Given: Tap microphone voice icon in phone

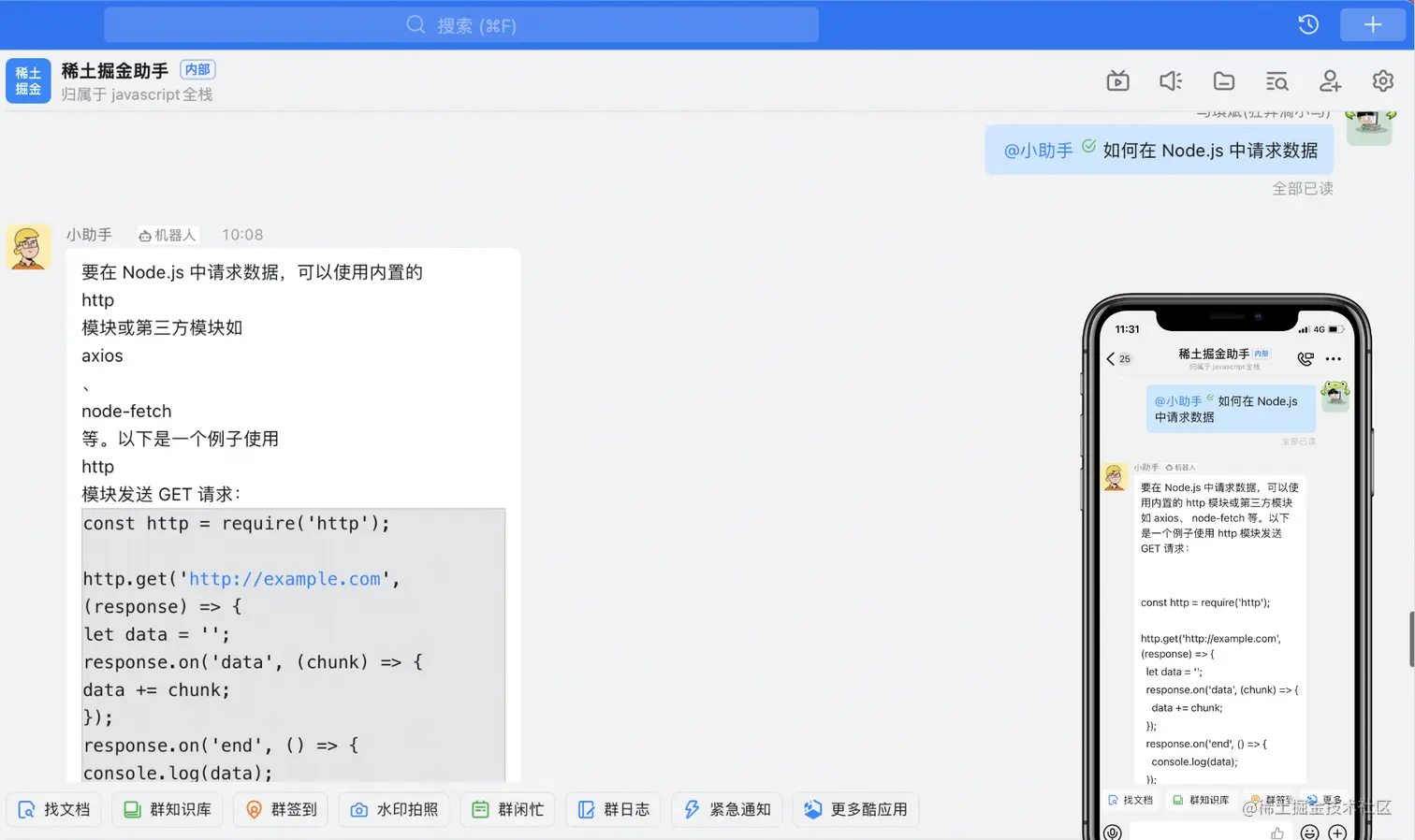Looking at the screenshot, I should [1113, 833].
